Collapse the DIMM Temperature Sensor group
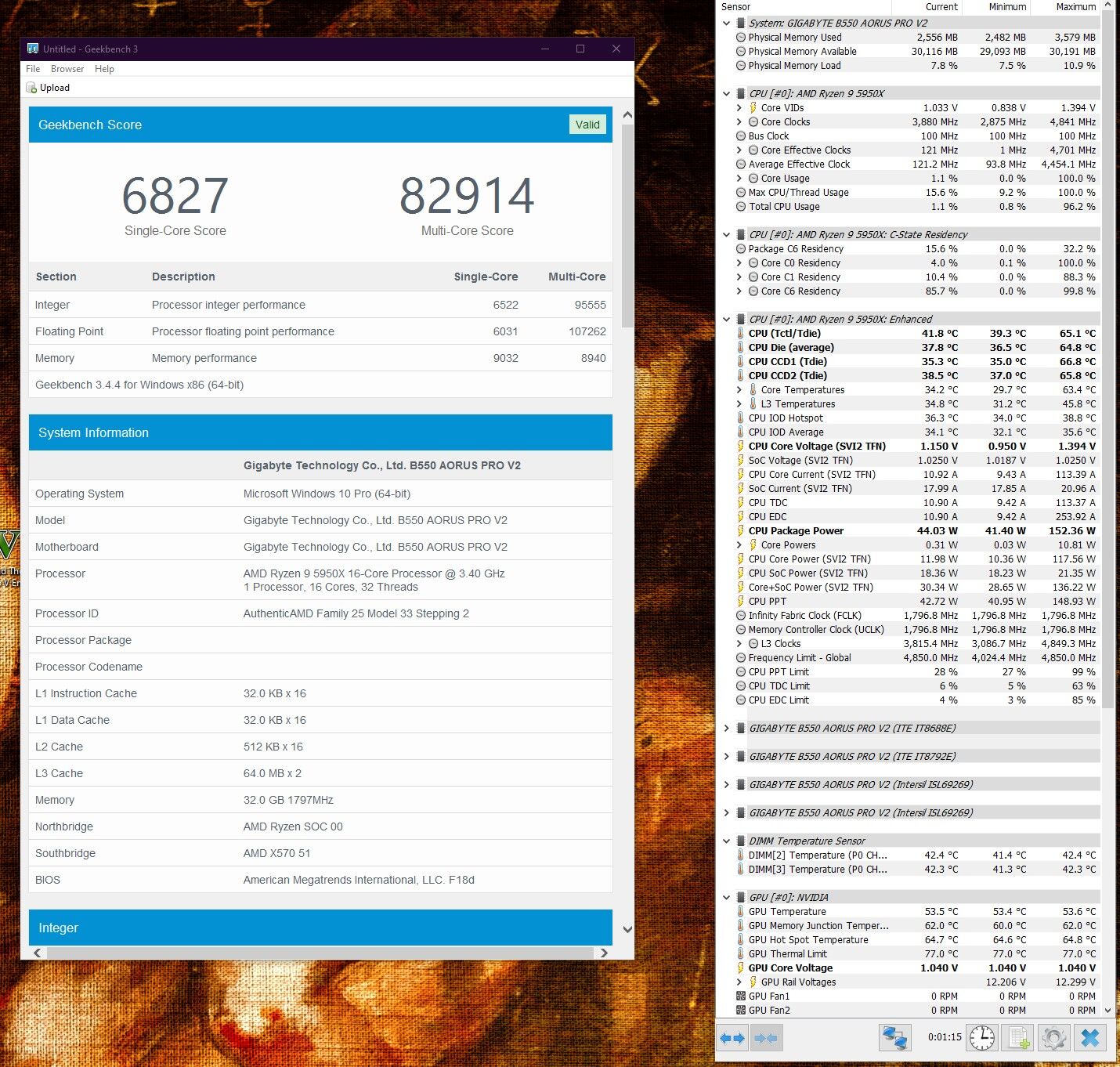 [726, 841]
